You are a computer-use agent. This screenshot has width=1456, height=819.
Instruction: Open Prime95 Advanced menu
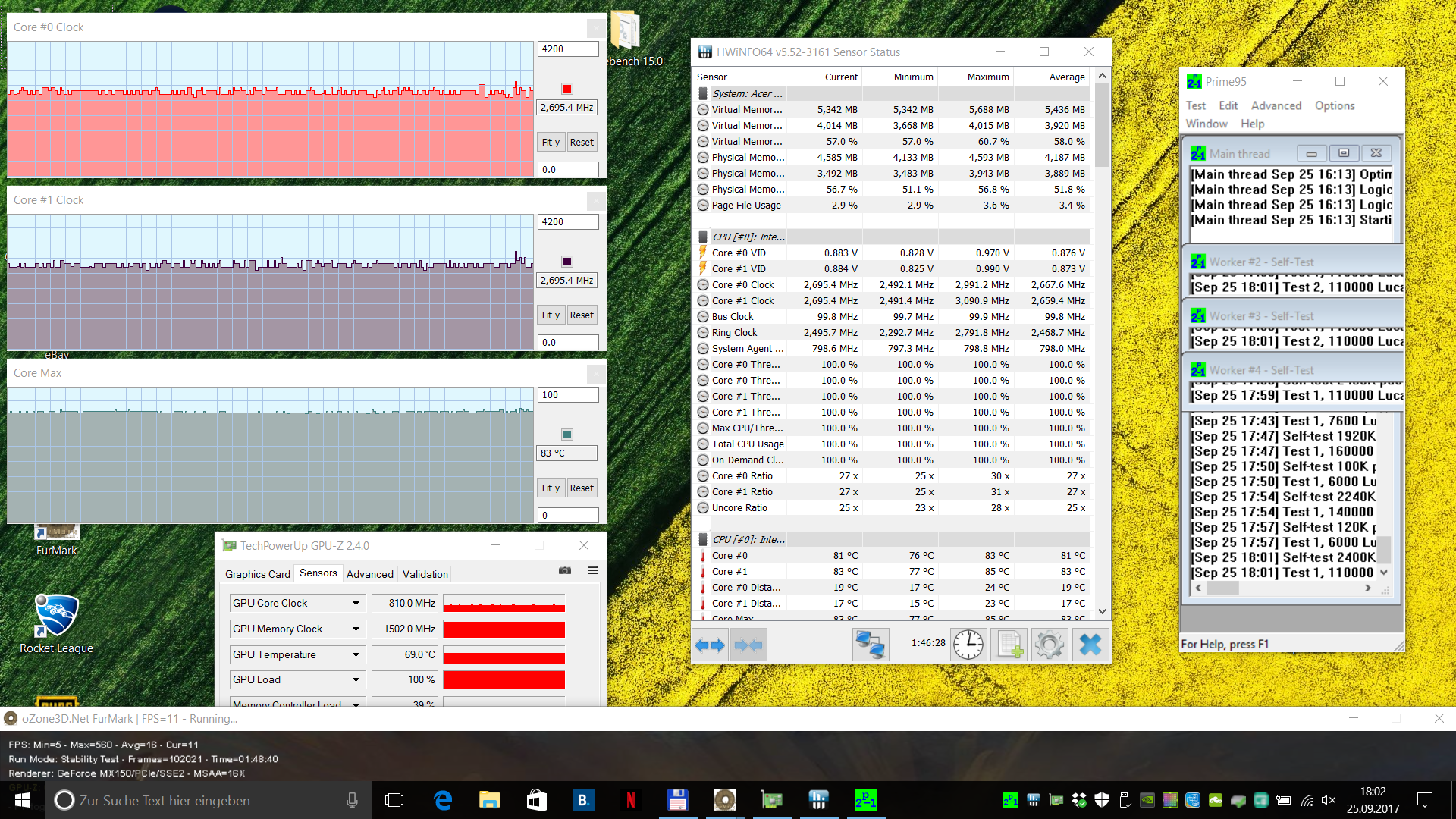(x=1276, y=105)
